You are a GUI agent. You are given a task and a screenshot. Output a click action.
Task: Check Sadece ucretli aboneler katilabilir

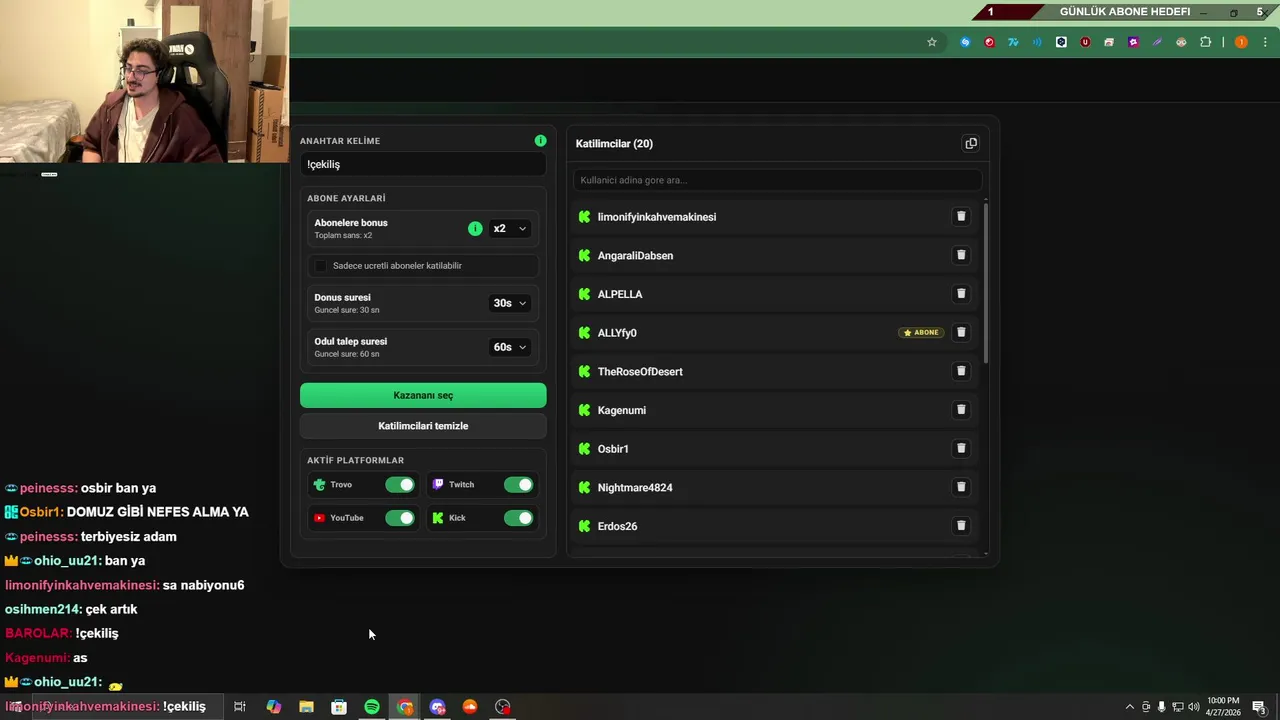pos(320,266)
